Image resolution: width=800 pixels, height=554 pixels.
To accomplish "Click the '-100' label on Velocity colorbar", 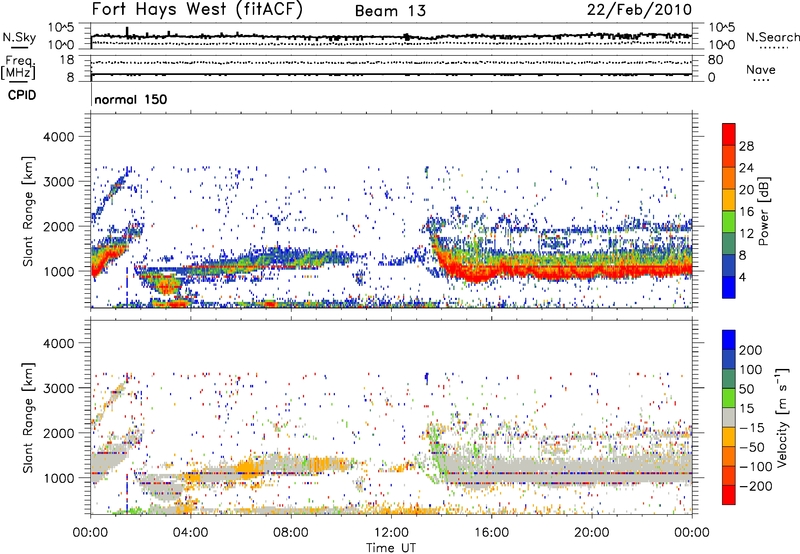I will tap(755, 467).
